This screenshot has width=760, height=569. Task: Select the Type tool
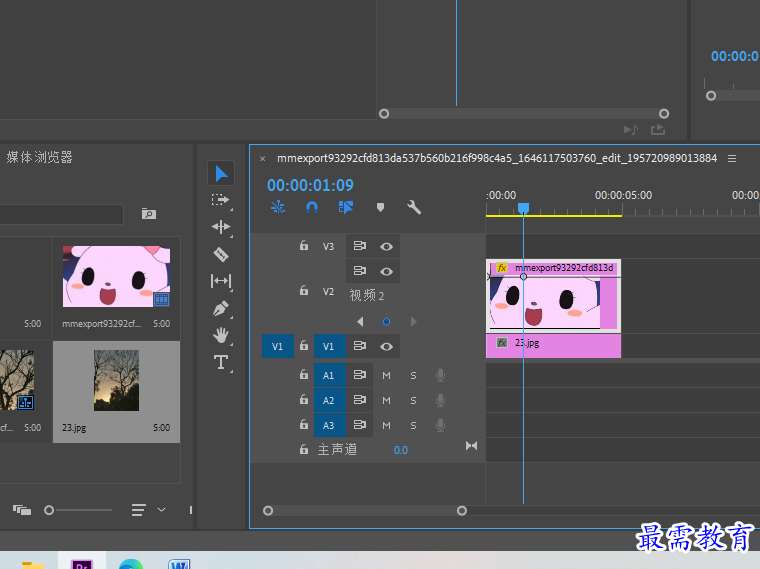221,362
